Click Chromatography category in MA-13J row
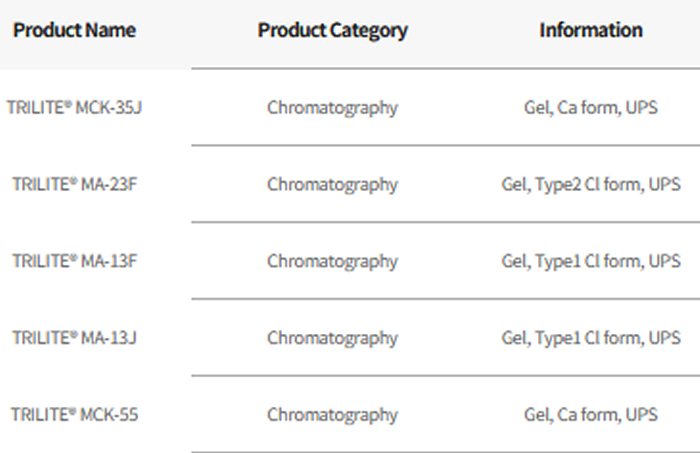700x453 pixels. tap(332, 338)
